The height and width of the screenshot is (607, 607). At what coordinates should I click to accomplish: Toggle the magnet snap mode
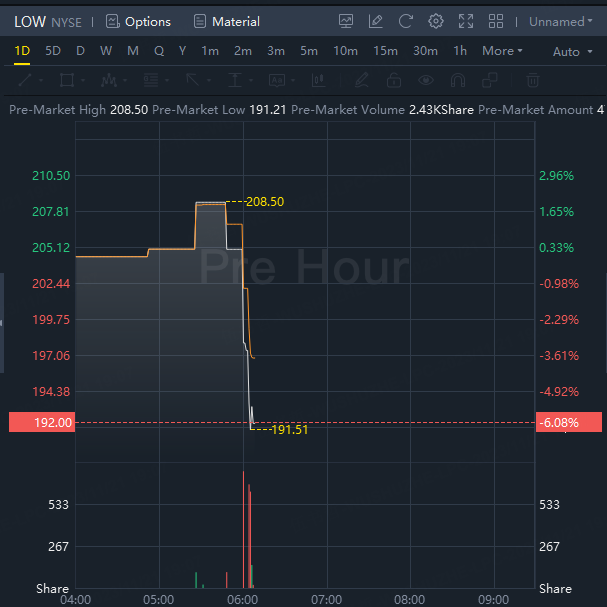(458, 81)
